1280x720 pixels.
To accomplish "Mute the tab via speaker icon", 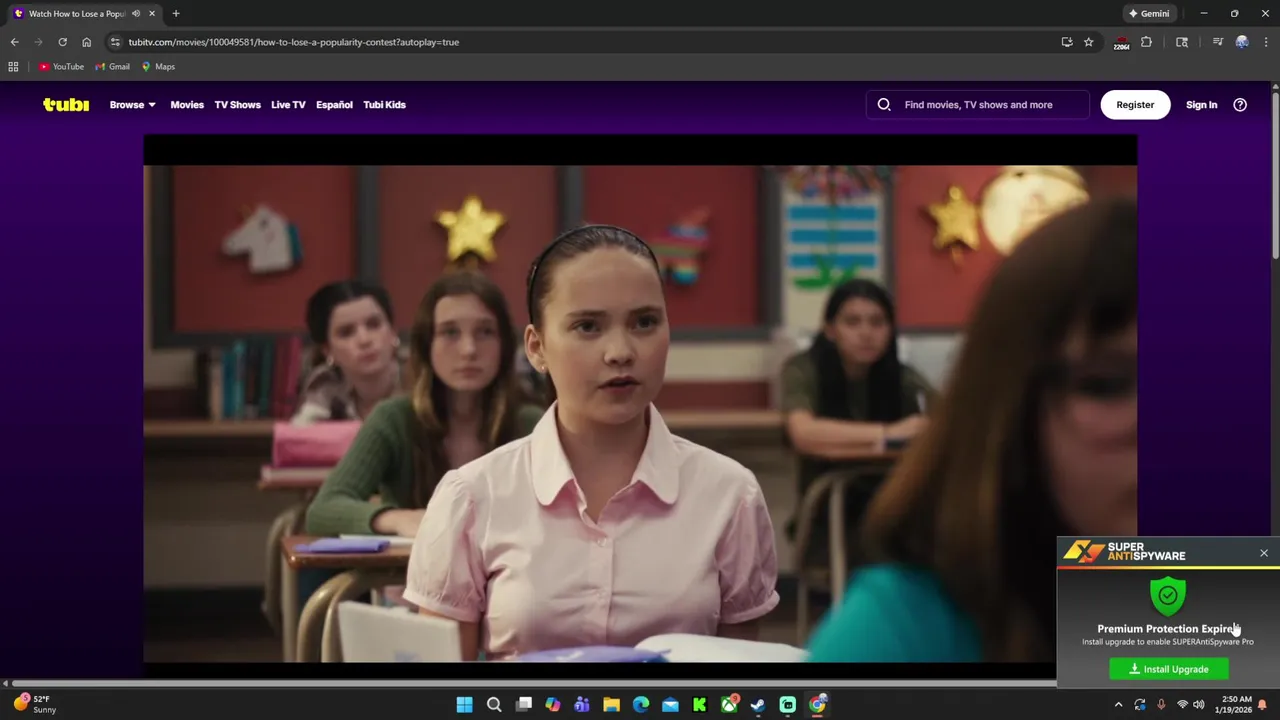I will (136, 14).
